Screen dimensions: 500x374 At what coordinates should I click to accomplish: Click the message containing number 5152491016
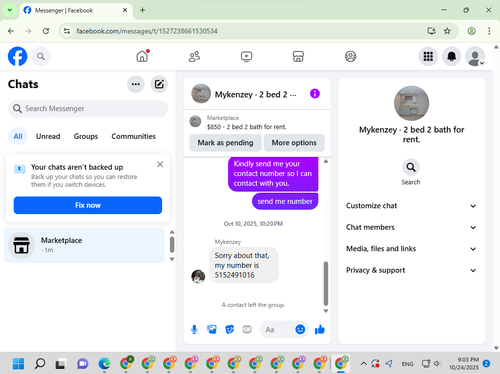tap(244, 265)
